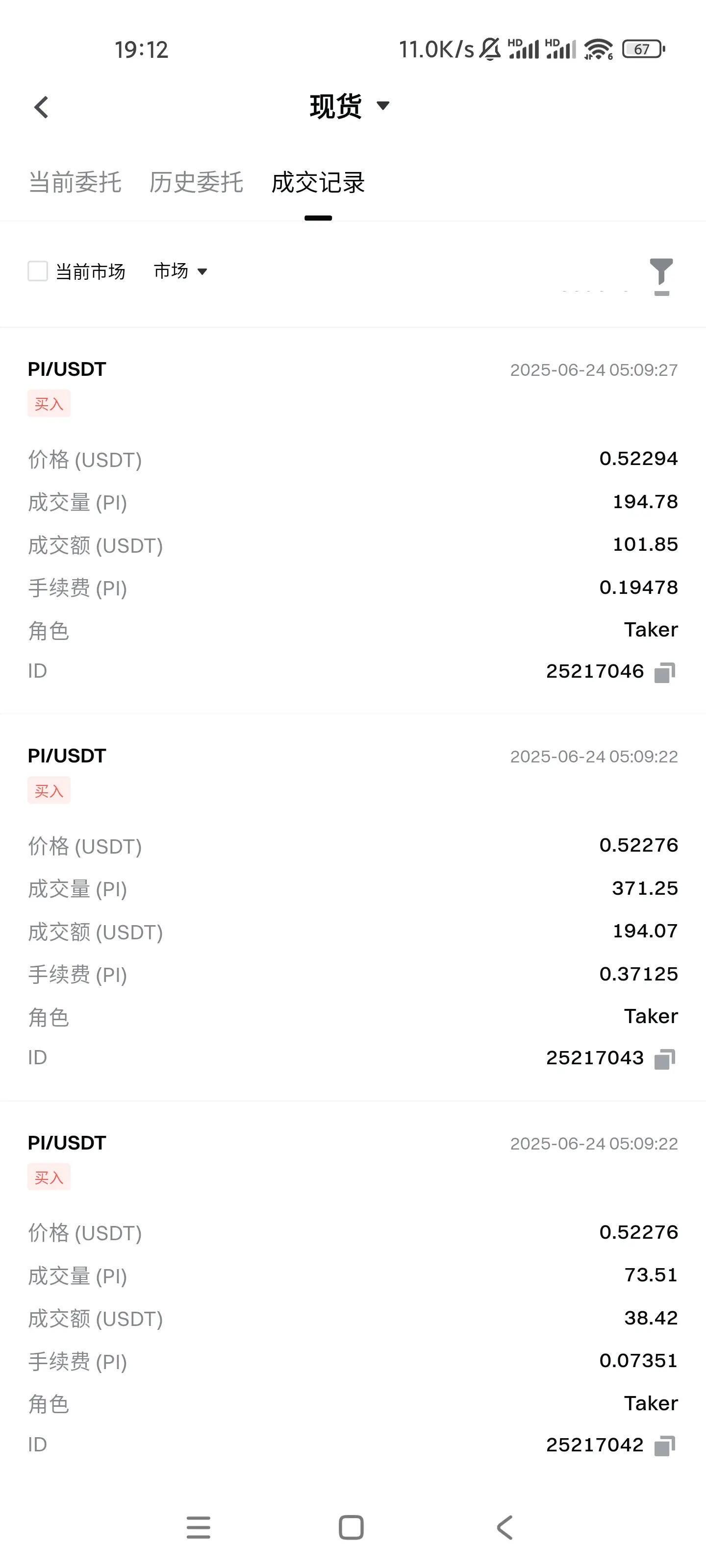Viewport: 706px width, 1568px height.
Task: Tap the back arrow at top left
Action: pyautogui.click(x=41, y=107)
